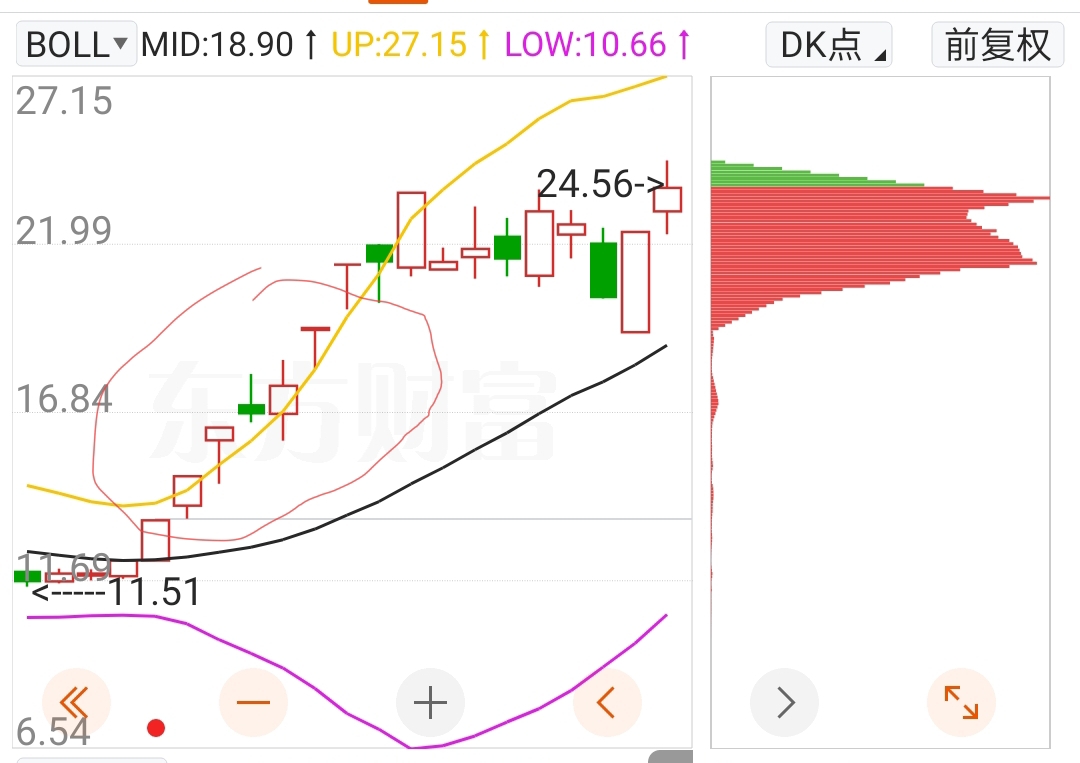The width and height of the screenshot is (1080, 763).
Task: Click the latest candlestick near 24.56
Action: 667,199
